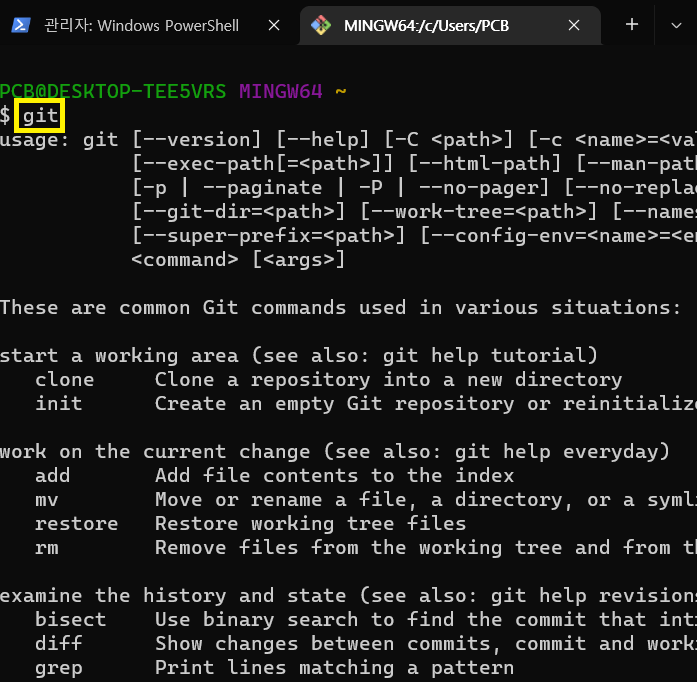This screenshot has height=682, width=697.
Task: Click the 'init' command name
Action: click(x=59, y=404)
